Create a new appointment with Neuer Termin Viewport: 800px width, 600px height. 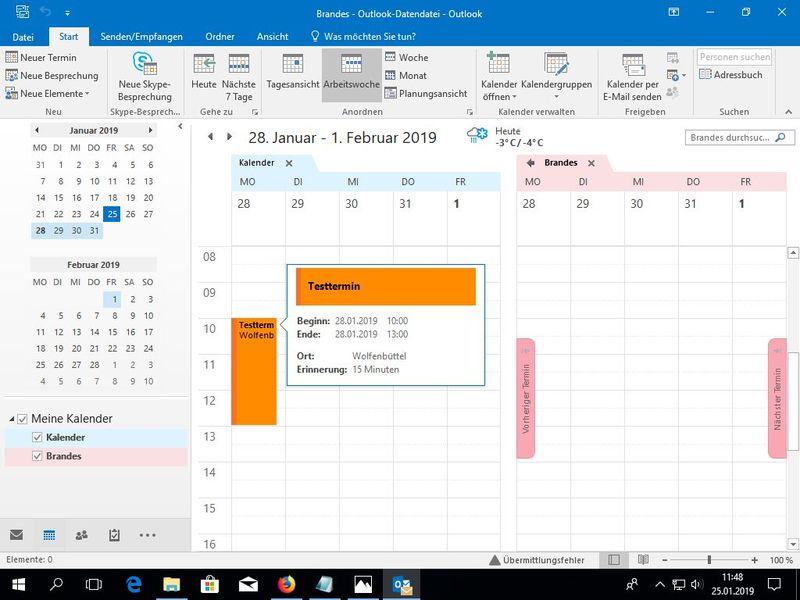[x=41, y=57]
